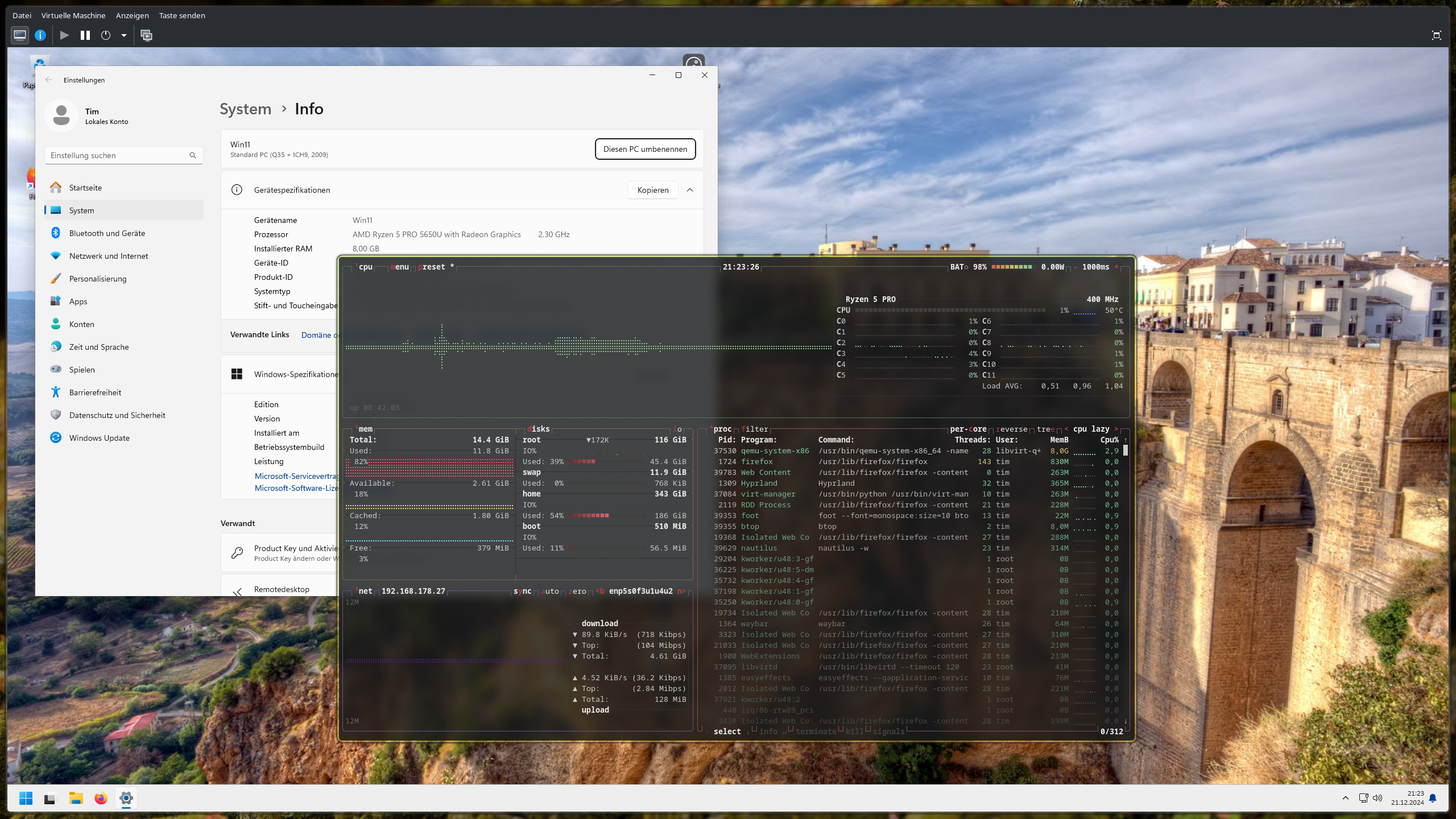Open Barrierefreiheit settings page
Viewport: 1456px width, 819px height.
(x=123, y=392)
